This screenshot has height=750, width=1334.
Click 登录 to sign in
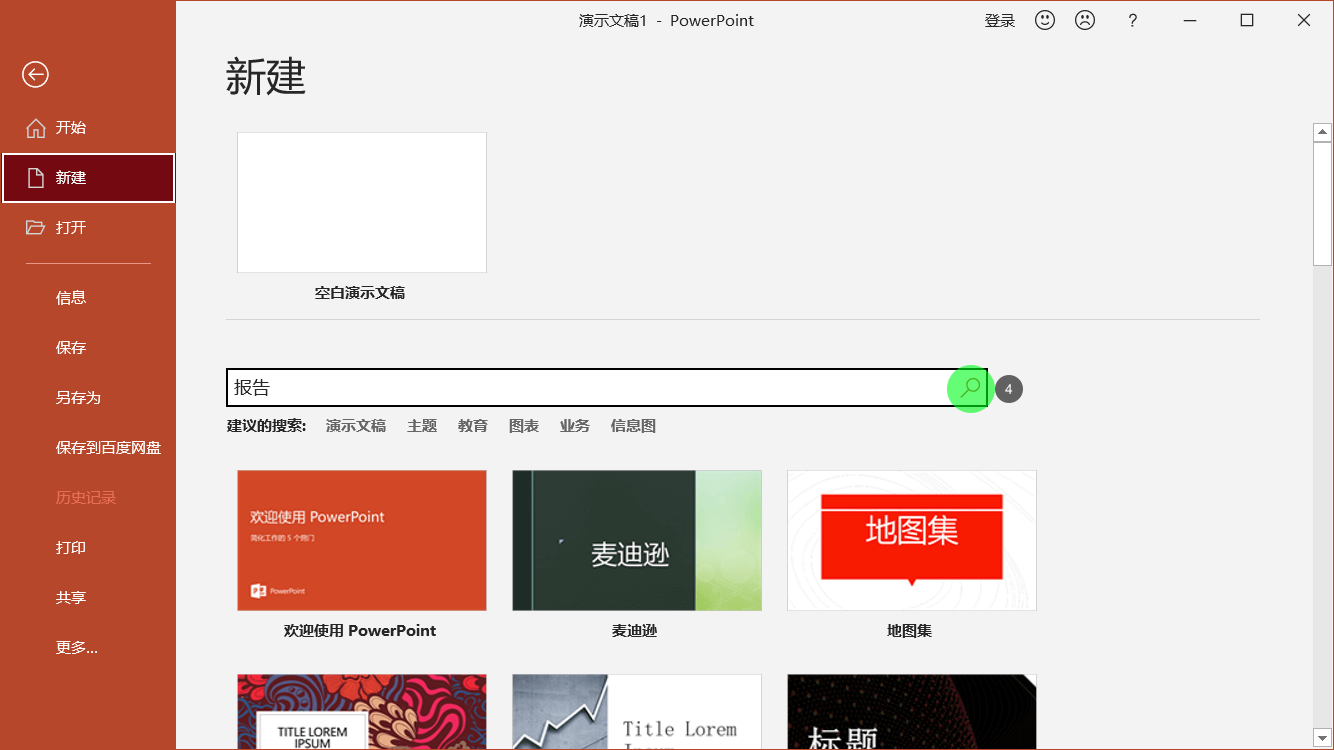coord(1000,21)
